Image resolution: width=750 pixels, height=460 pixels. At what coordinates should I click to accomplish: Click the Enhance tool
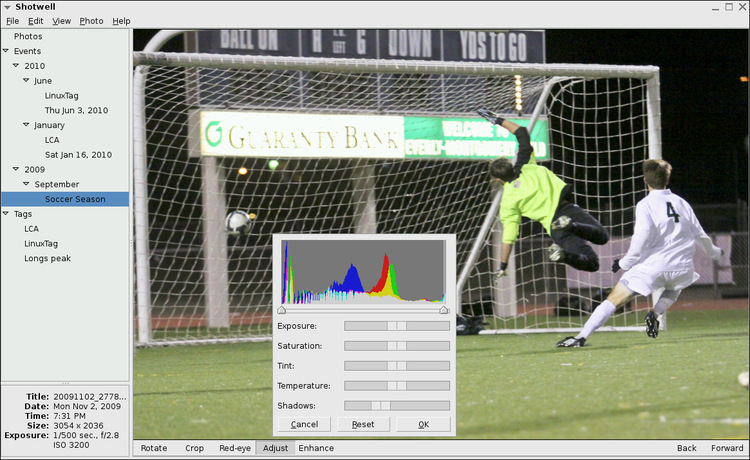(316, 448)
